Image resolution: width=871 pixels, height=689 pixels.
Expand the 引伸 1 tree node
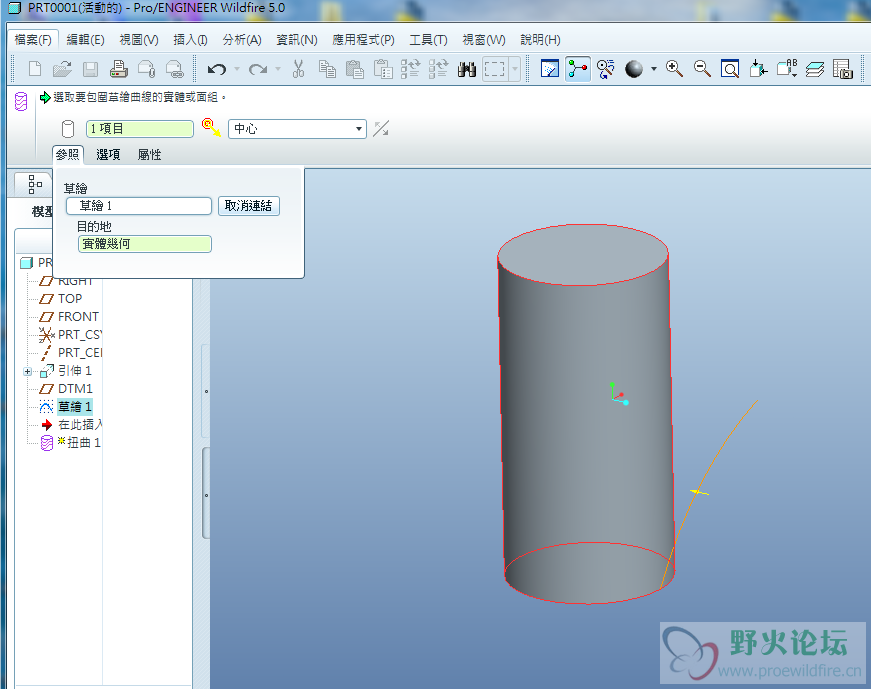click(x=27, y=371)
